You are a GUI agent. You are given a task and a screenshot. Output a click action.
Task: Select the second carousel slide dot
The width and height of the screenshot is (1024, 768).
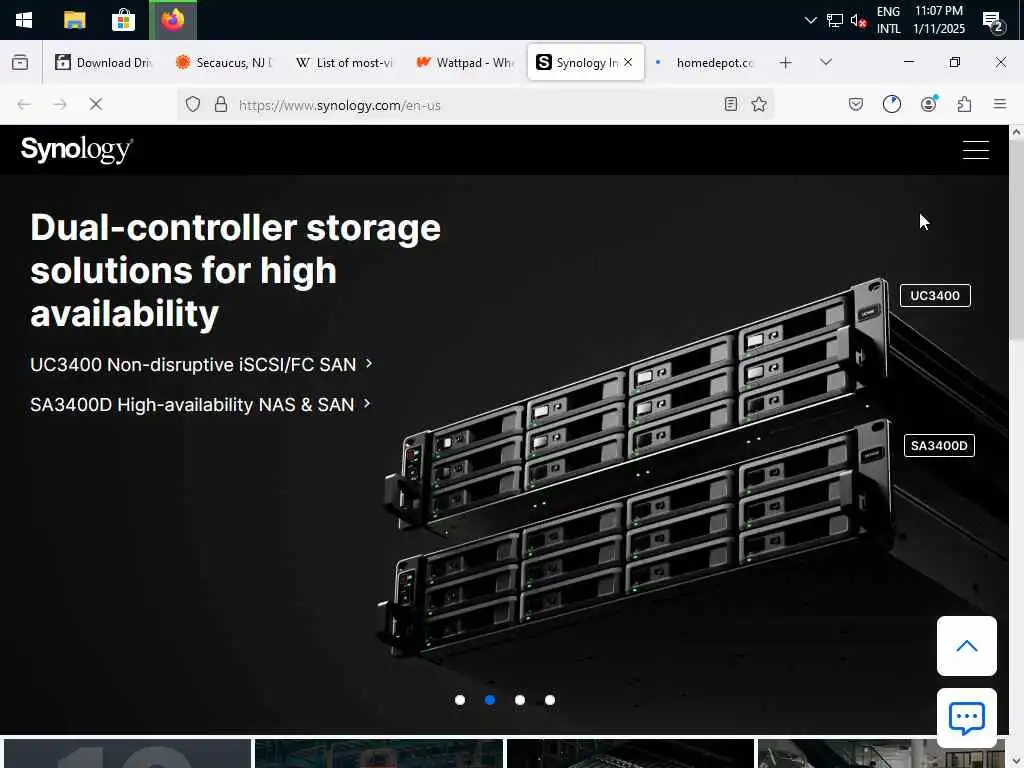[490, 700]
